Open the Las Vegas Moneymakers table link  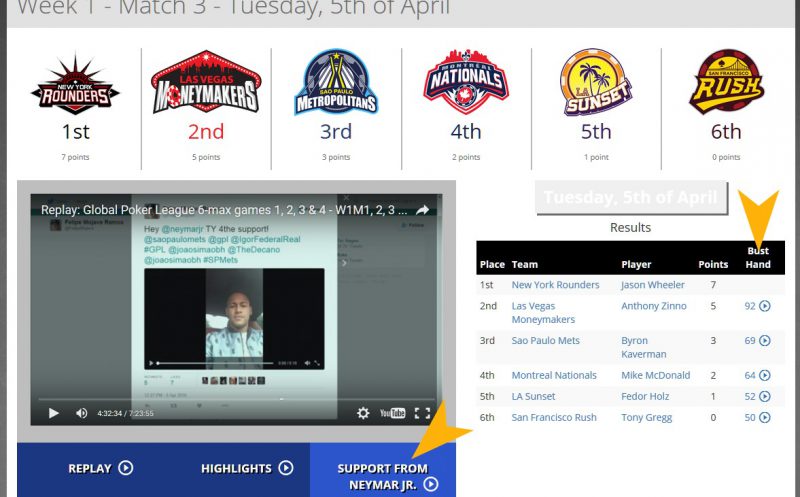click(543, 312)
